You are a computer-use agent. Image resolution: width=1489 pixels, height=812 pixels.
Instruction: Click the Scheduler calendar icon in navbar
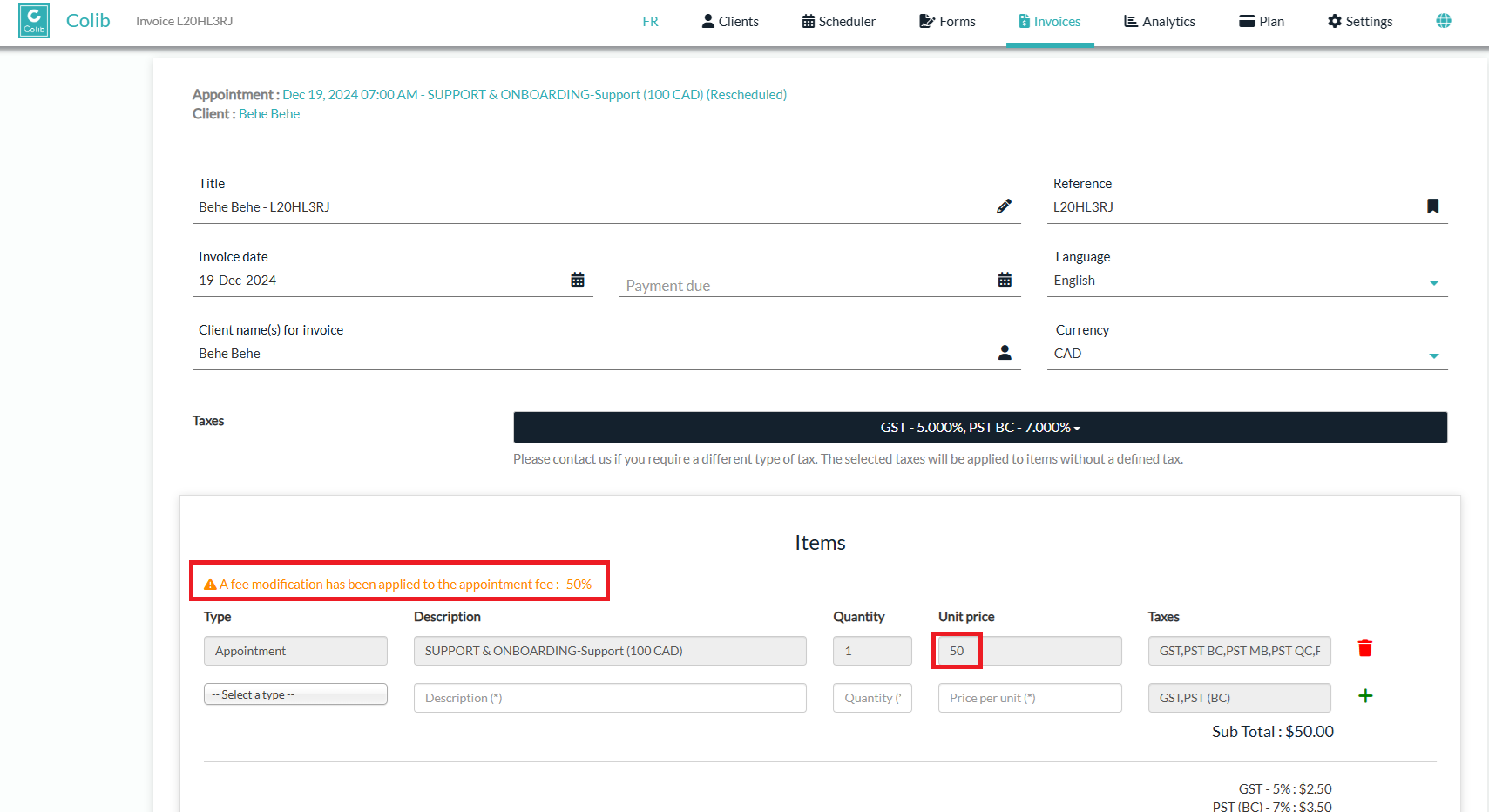809,21
